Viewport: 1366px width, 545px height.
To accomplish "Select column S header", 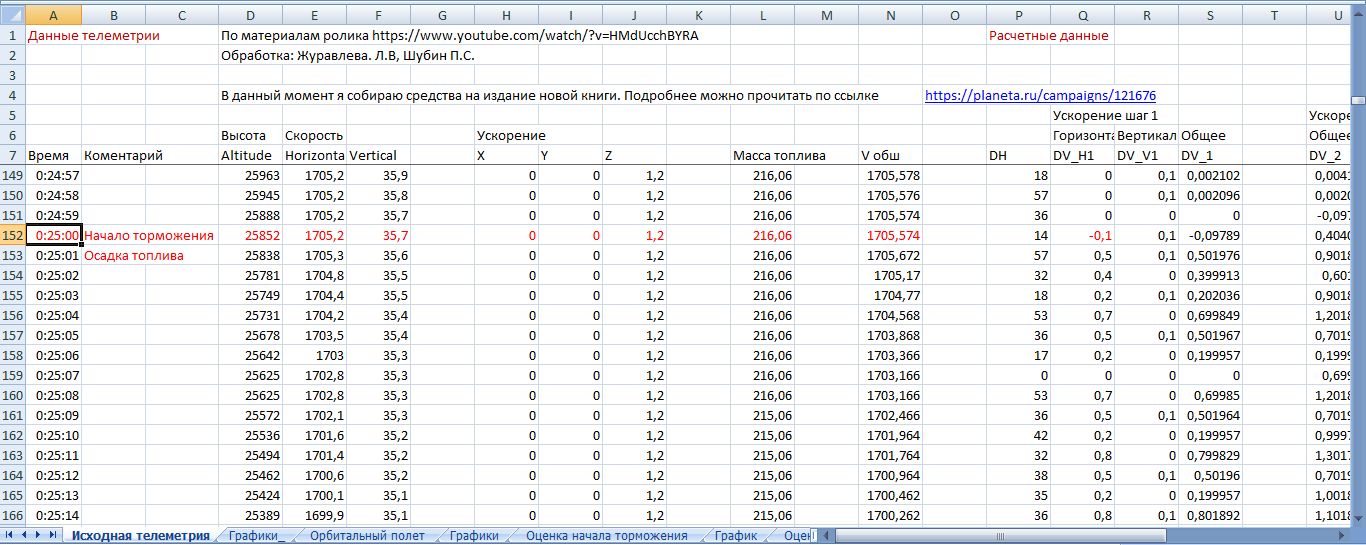I will tap(1210, 15).
